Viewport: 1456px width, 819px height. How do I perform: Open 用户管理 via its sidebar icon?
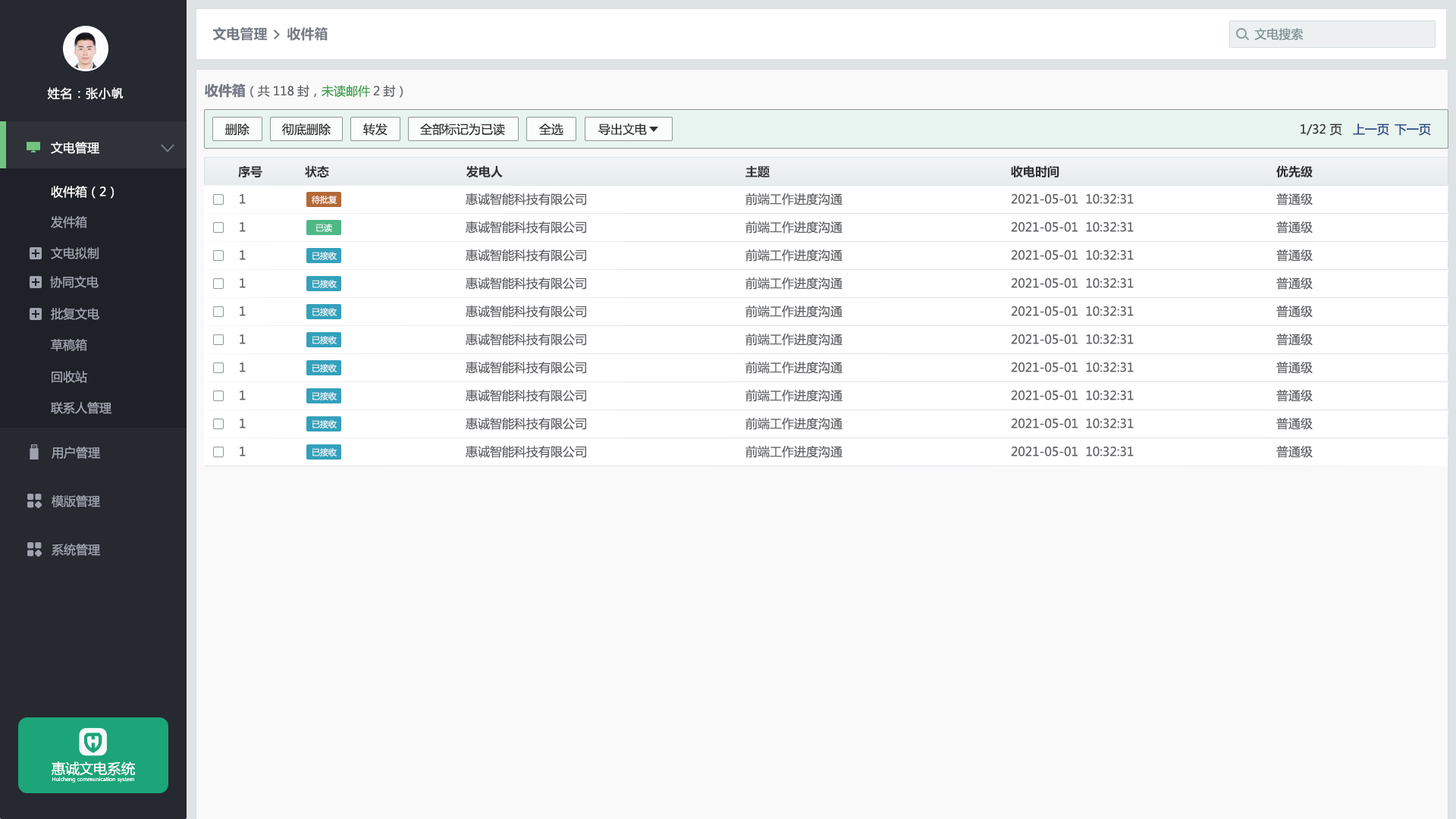(34, 452)
